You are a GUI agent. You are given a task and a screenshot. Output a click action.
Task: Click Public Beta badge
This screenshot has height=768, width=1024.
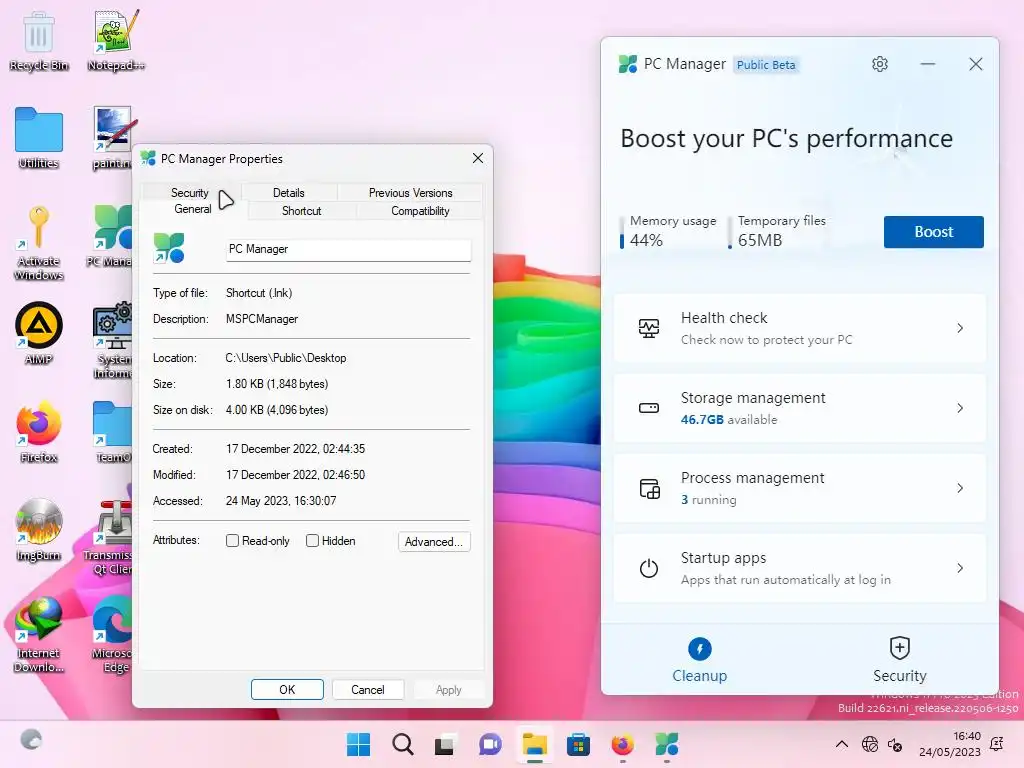766,65
